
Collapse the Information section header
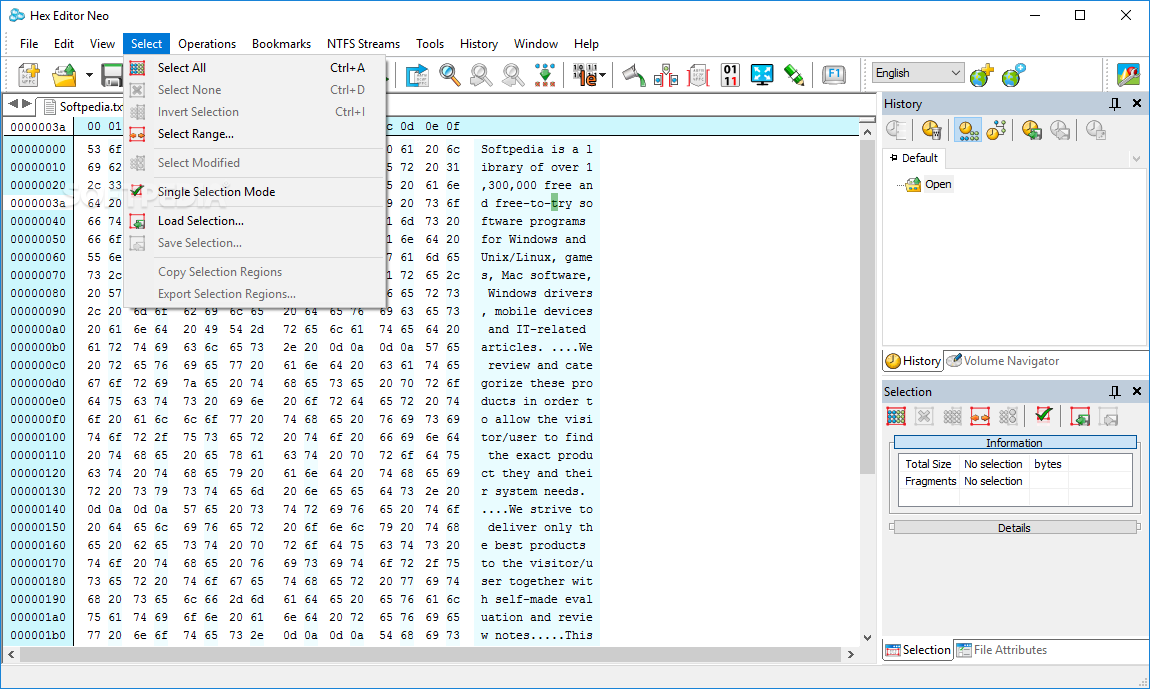(x=1015, y=442)
